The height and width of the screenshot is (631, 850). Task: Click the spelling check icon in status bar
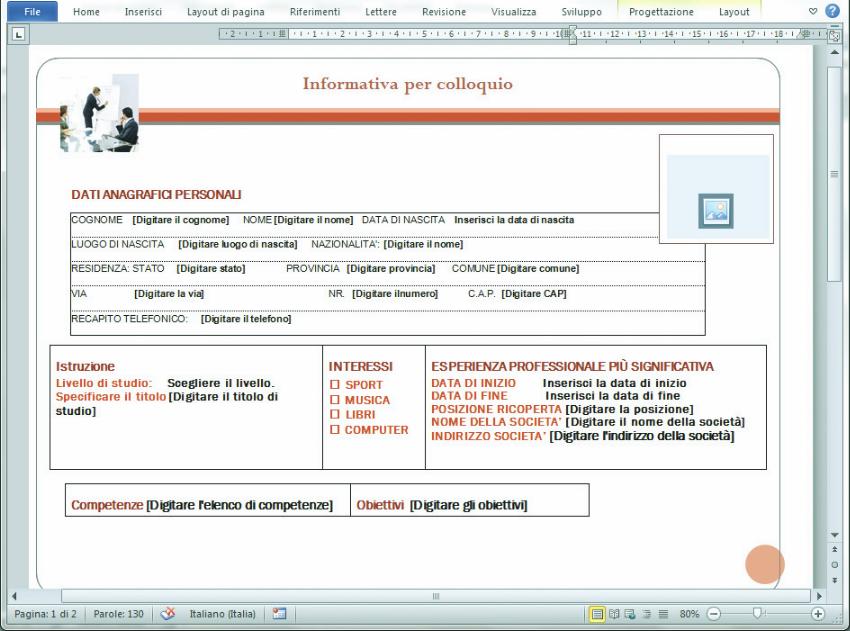click(x=168, y=613)
